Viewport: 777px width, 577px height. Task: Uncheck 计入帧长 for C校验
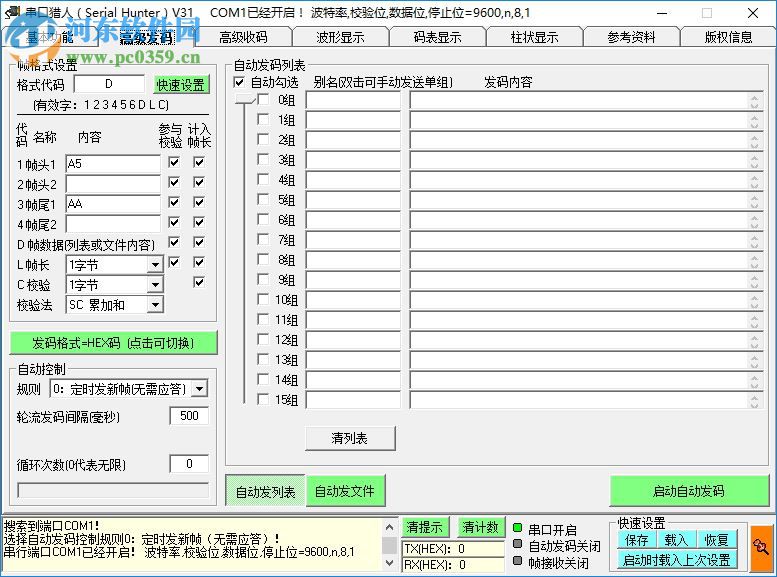(199, 283)
